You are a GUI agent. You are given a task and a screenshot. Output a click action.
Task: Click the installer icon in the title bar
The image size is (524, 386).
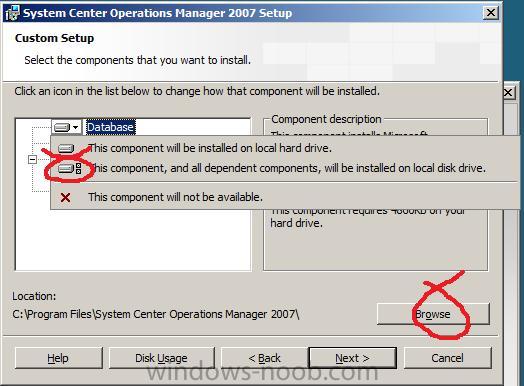point(12,13)
